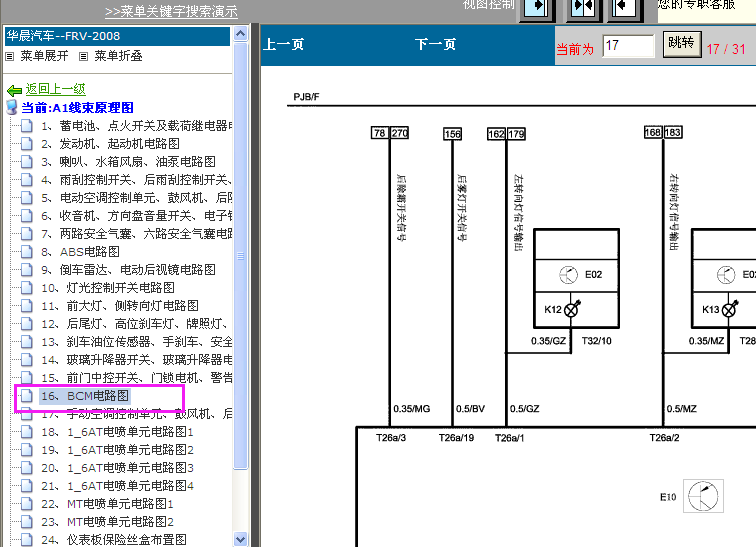Click the 0.35/MG wire label
The image size is (756, 547).
[411, 409]
